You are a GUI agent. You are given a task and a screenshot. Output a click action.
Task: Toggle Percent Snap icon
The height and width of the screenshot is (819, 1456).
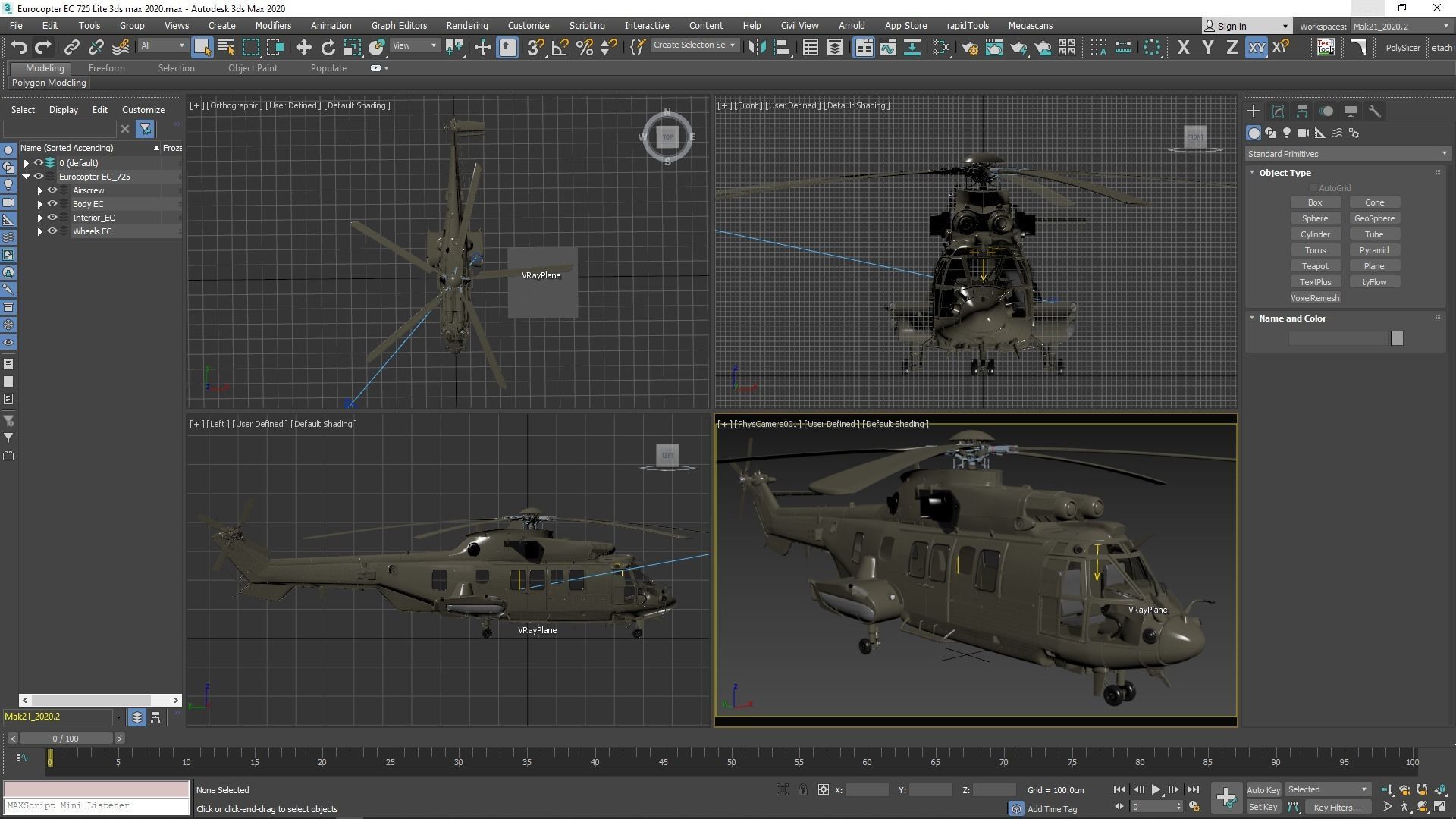(584, 47)
